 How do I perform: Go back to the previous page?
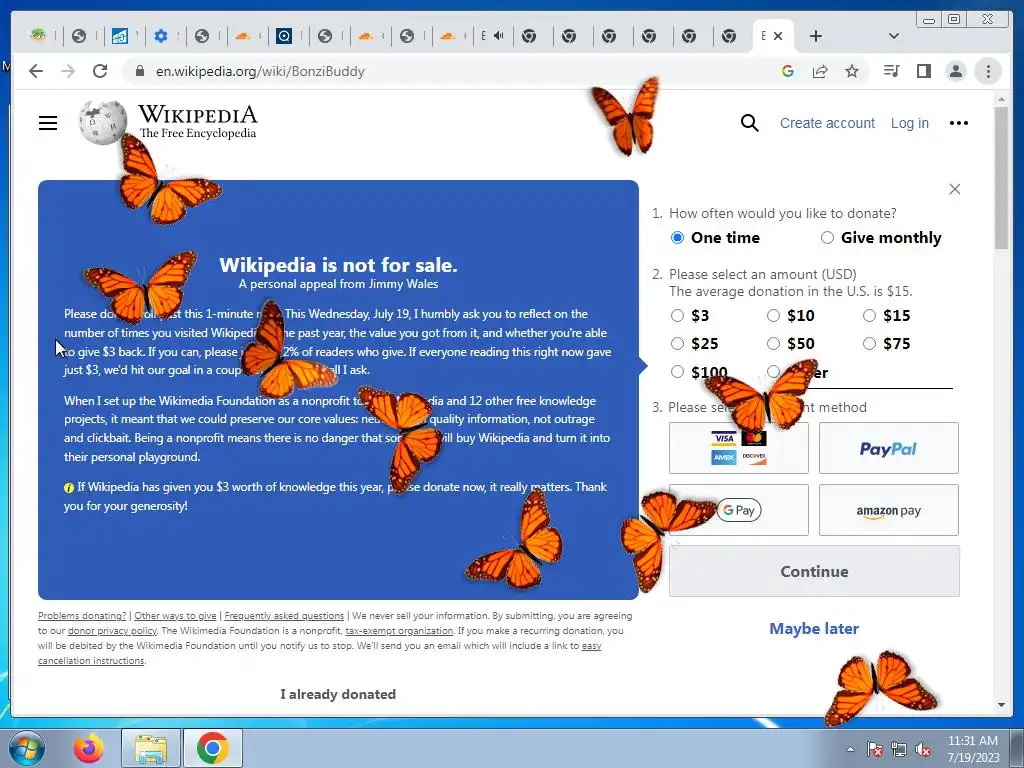pyautogui.click(x=36, y=71)
